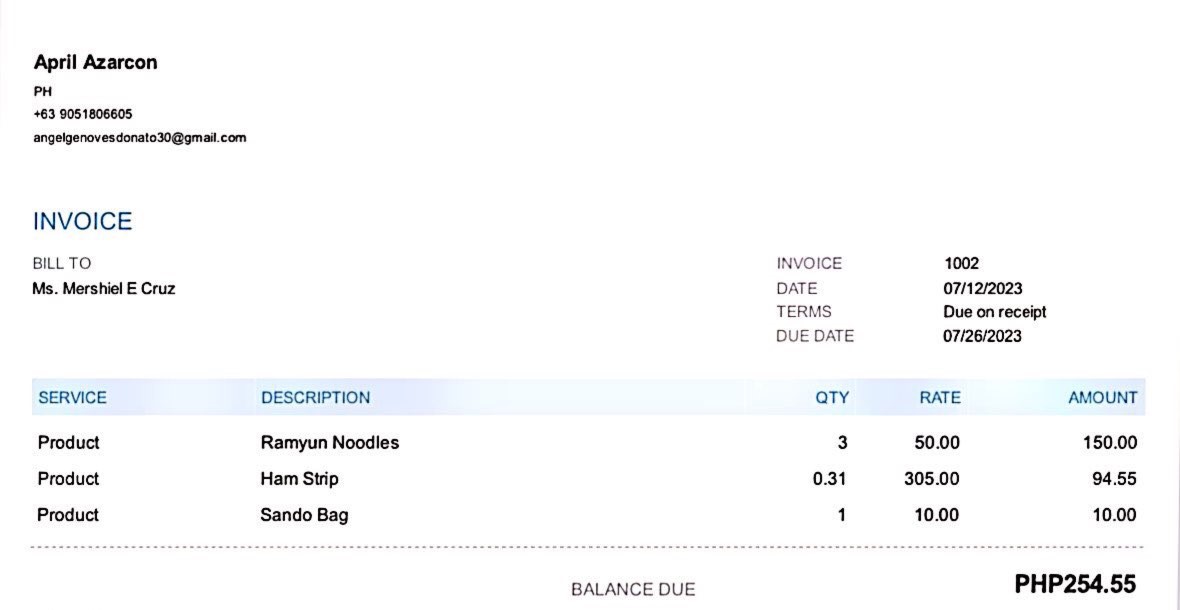Click the RATE column header
The width and height of the screenshot is (1180, 610).
(940, 398)
